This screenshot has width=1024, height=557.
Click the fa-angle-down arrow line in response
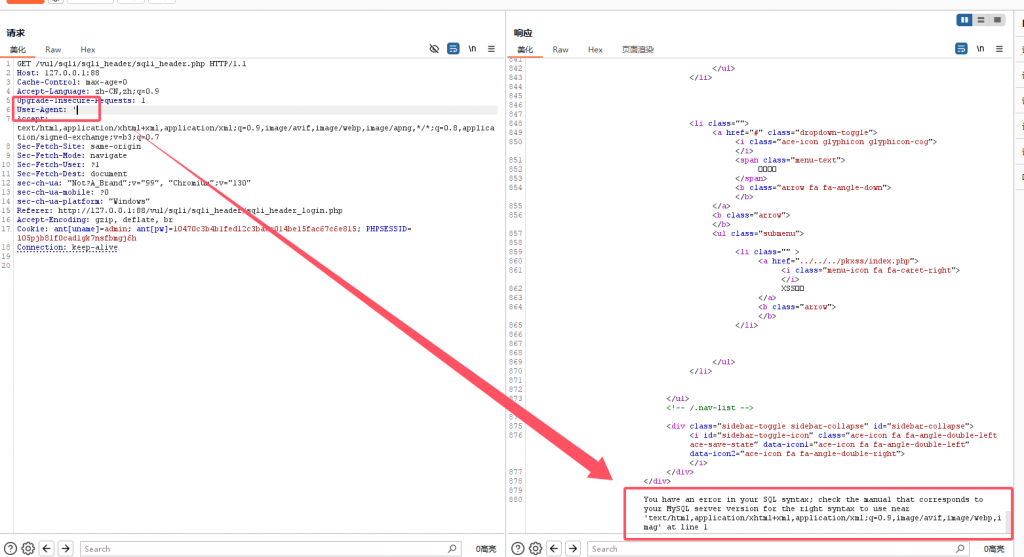813,187
